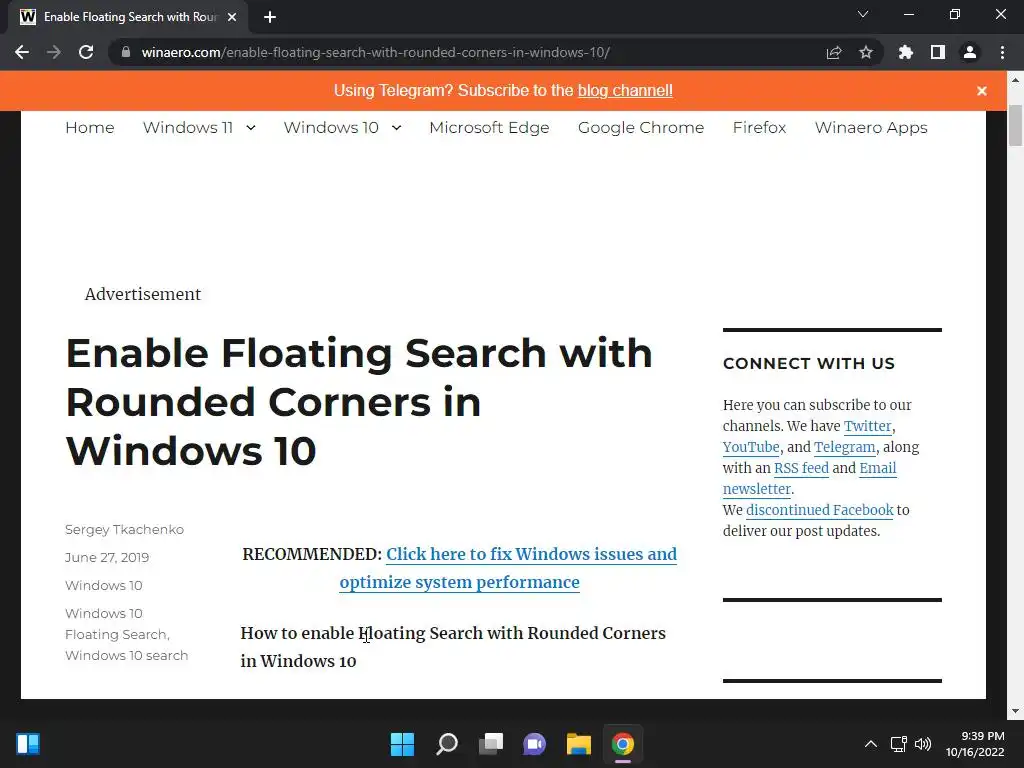Open the volume speaker tray icon
The width and height of the screenshot is (1024, 768).
tap(923, 744)
